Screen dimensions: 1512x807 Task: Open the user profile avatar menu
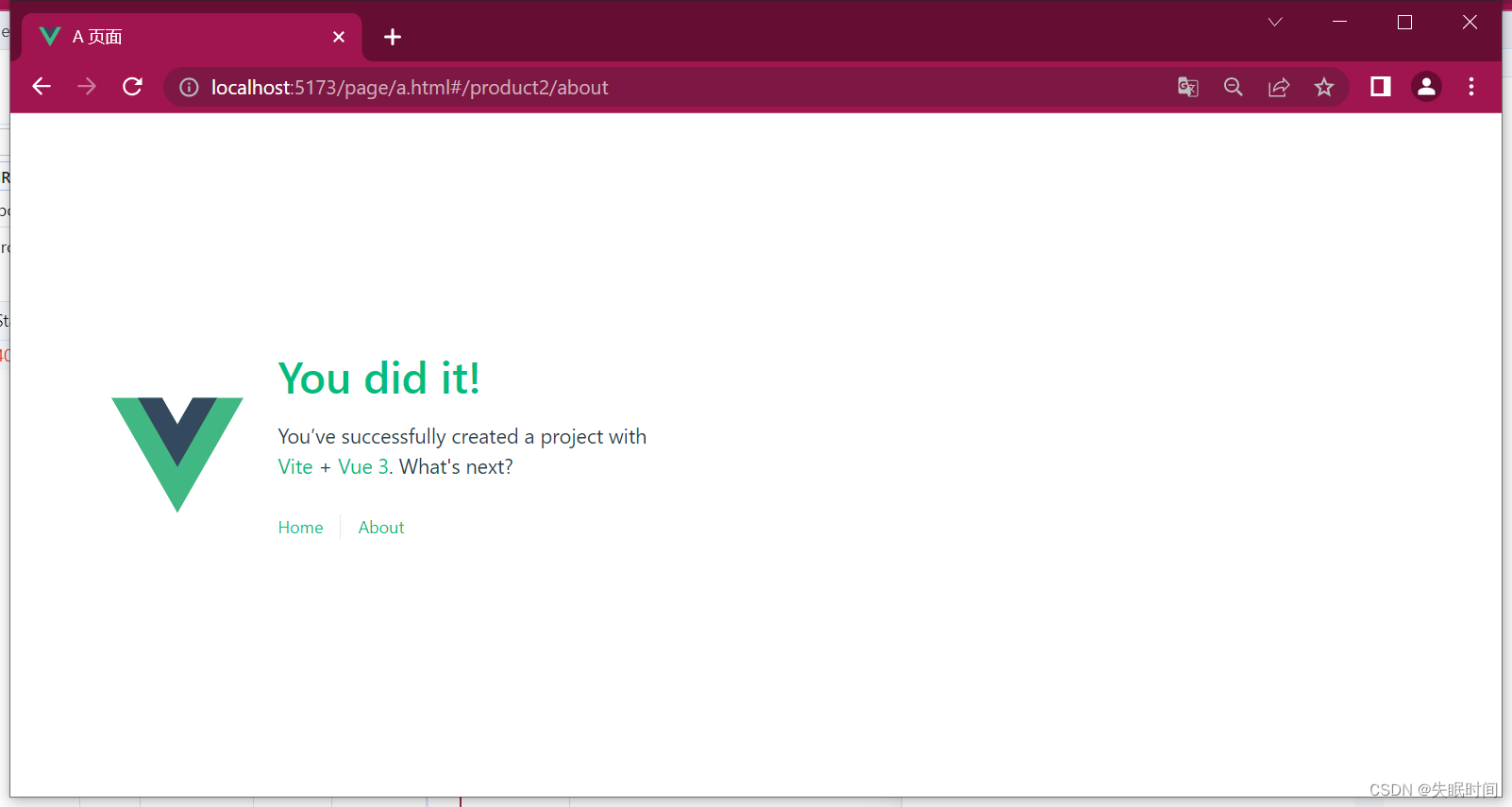coord(1426,87)
